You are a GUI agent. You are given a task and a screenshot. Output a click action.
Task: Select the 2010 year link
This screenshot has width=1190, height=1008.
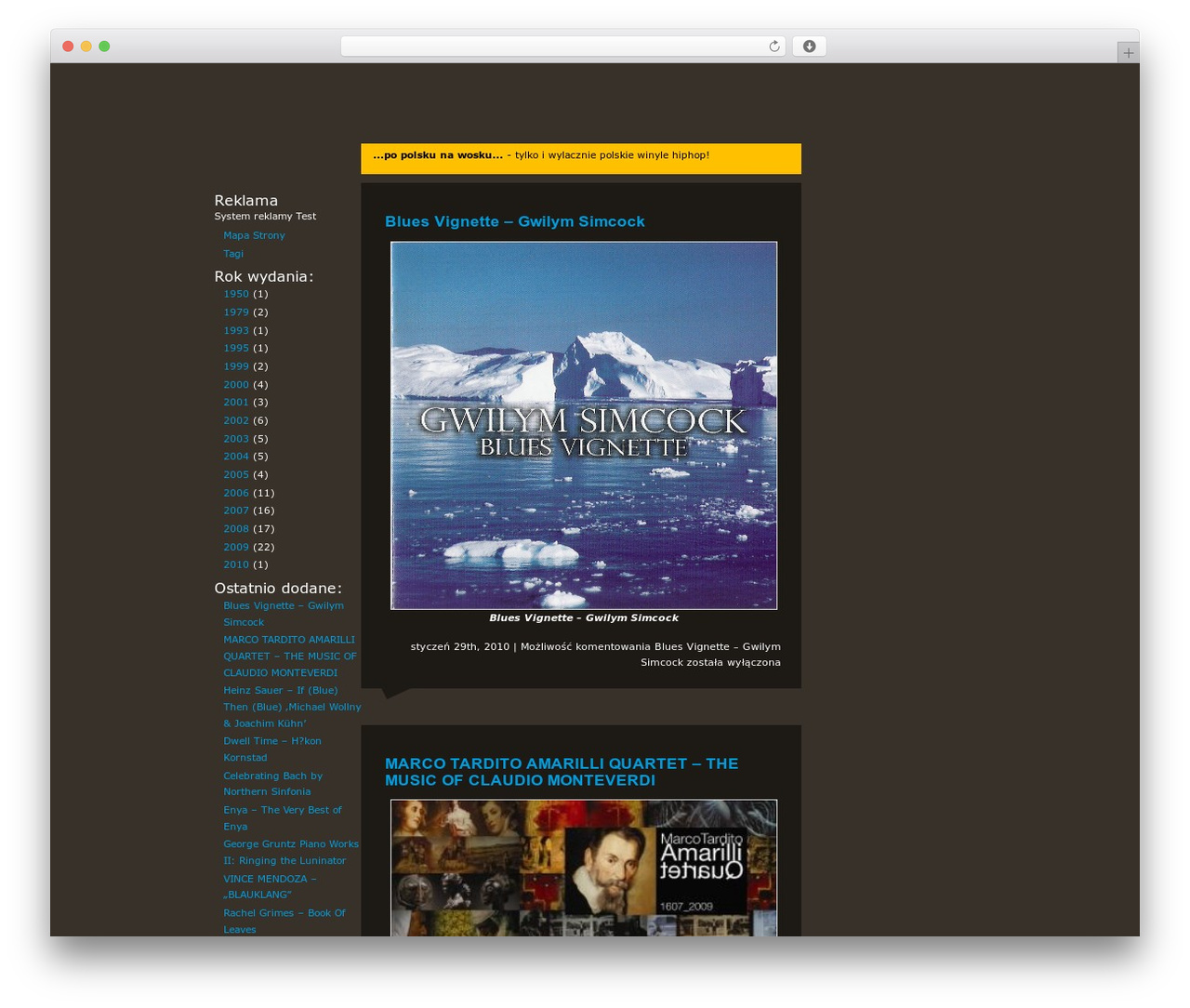coord(236,564)
